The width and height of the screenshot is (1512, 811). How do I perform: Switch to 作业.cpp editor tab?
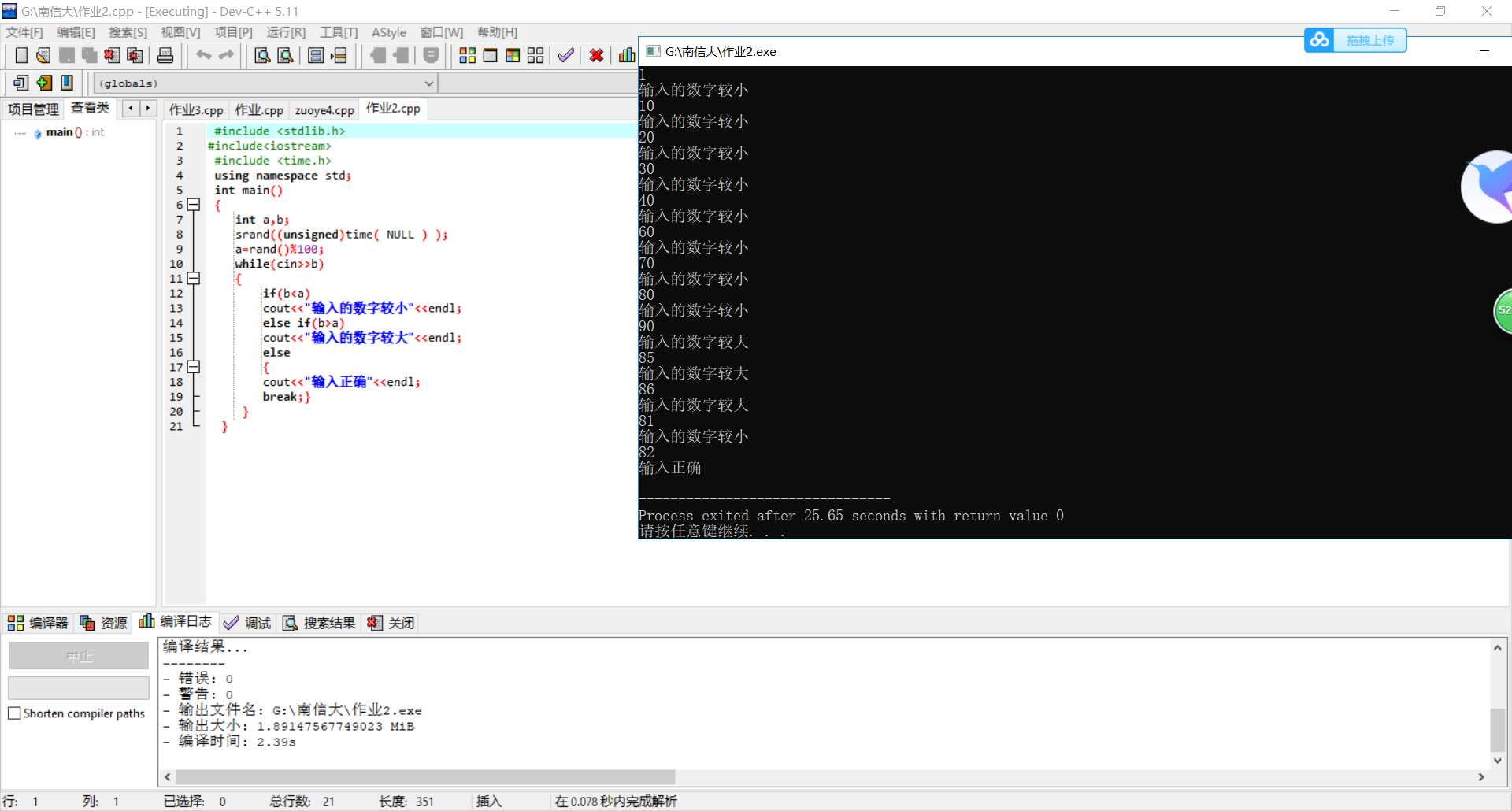pos(259,109)
